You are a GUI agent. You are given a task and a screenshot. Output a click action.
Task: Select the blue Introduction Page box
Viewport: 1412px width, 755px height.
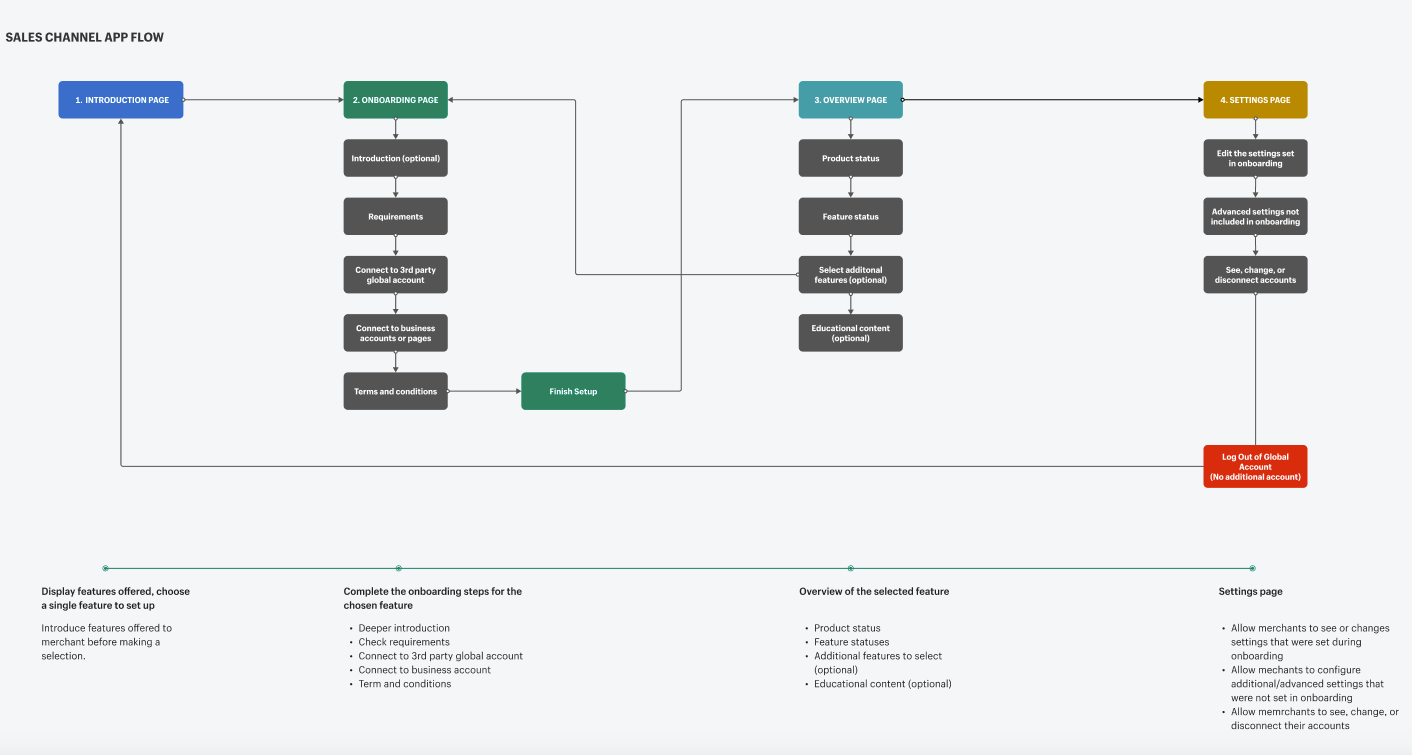121,100
